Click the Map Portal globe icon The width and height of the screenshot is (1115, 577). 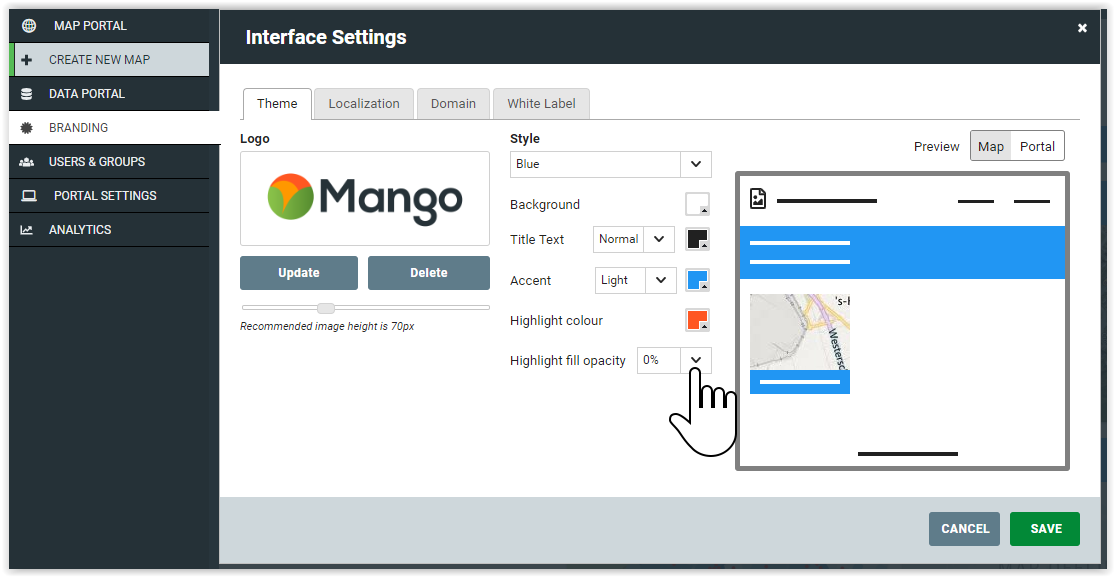[29, 26]
